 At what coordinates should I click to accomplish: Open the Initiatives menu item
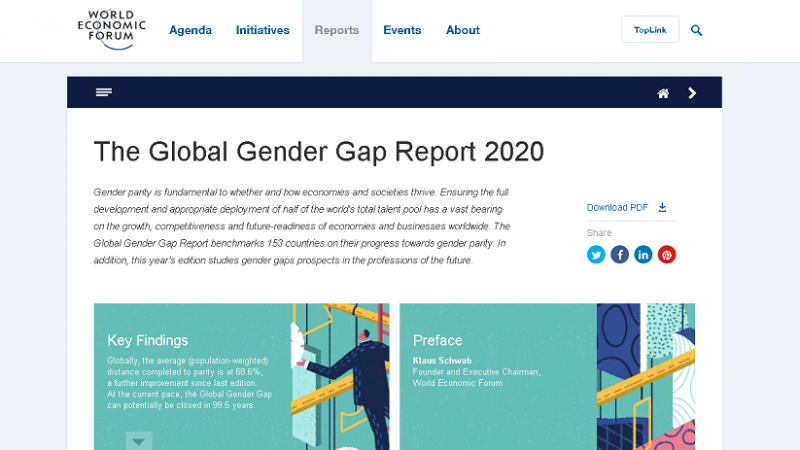(x=263, y=30)
